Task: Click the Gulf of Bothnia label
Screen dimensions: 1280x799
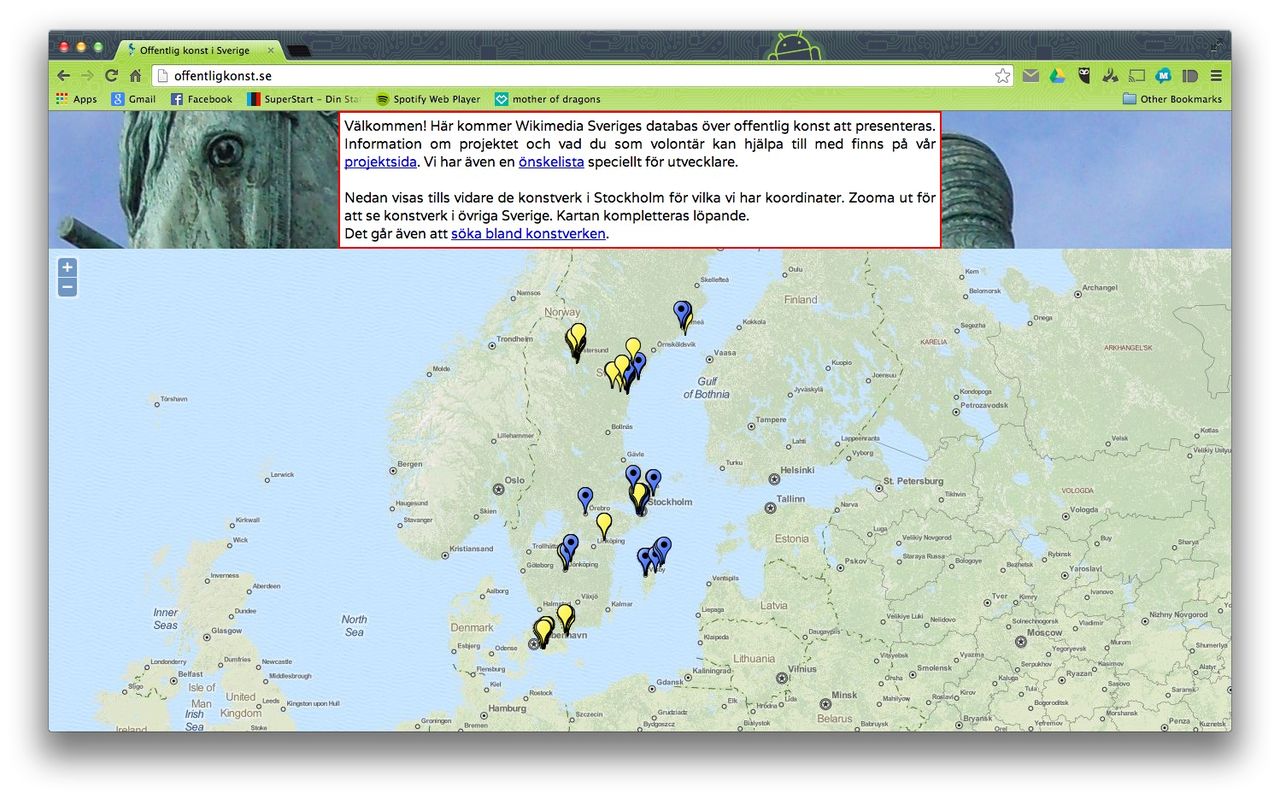Action: tap(706, 388)
